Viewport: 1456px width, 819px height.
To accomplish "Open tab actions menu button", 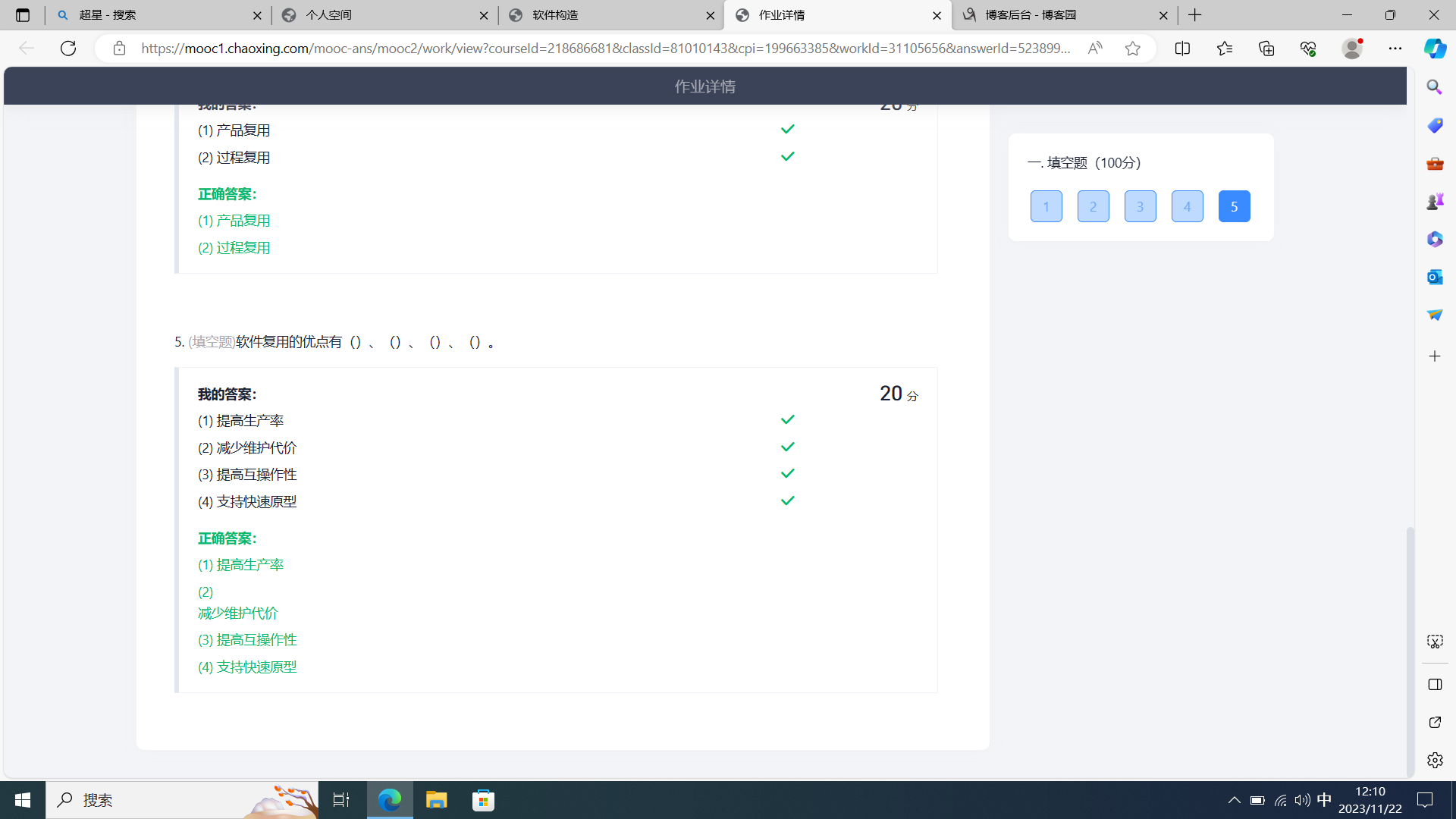I will pos(23,15).
